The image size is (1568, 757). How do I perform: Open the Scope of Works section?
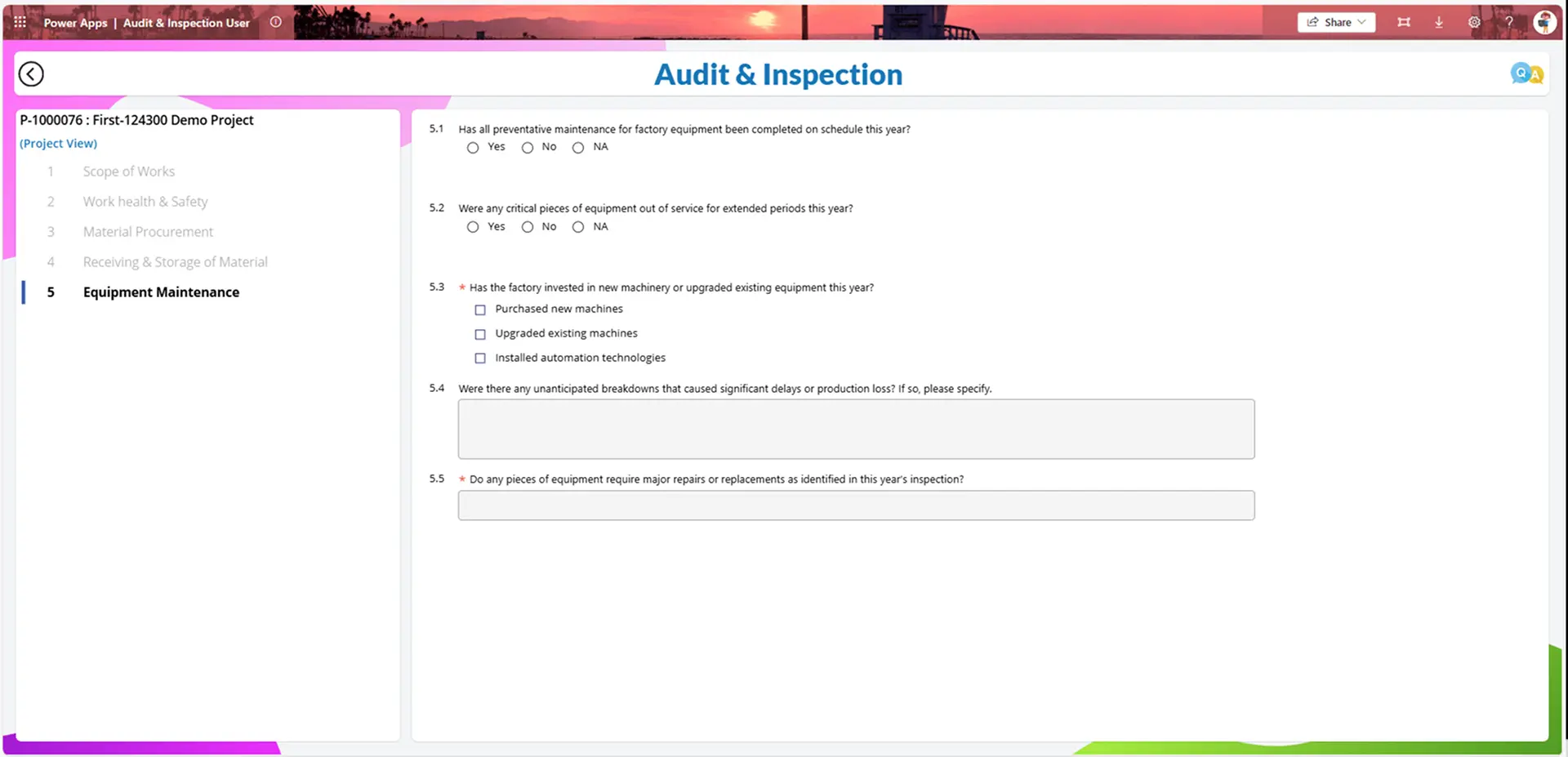click(x=128, y=171)
